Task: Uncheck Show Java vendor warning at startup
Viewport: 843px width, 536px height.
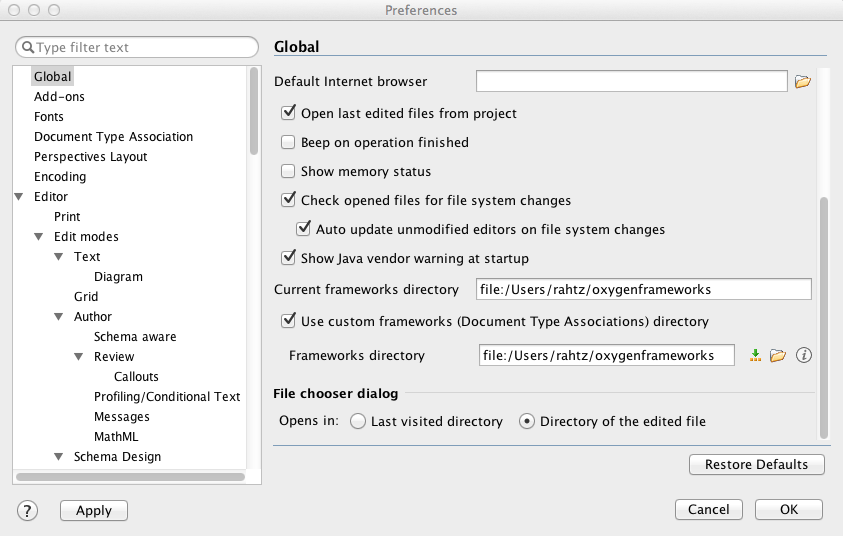Action: click(289, 258)
